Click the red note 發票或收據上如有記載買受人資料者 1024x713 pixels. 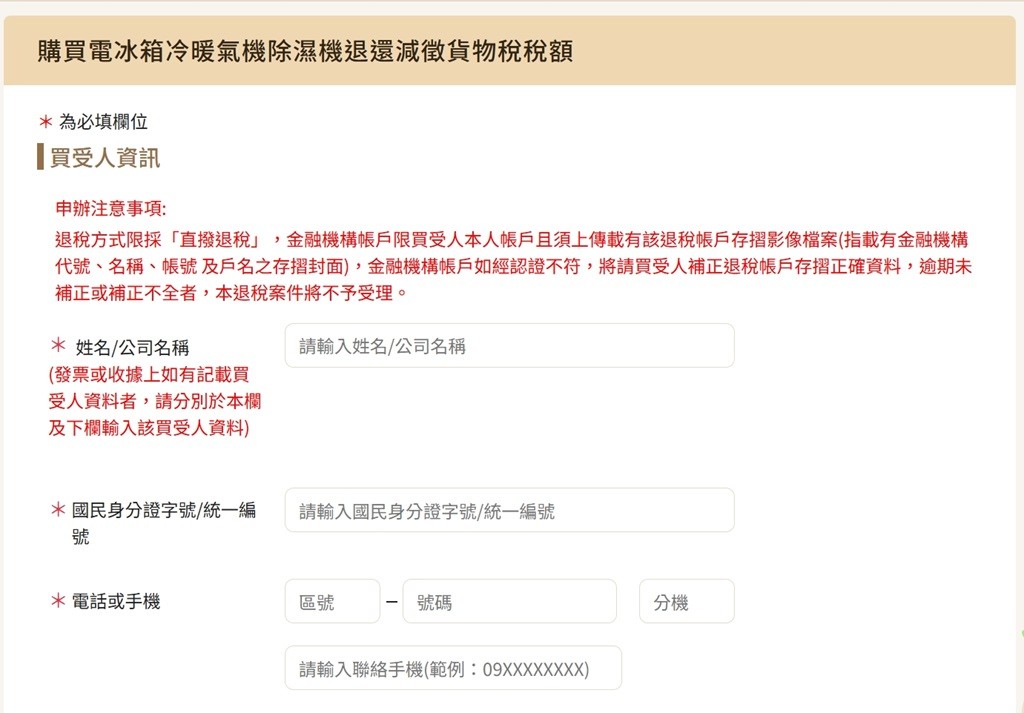coord(155,402)
